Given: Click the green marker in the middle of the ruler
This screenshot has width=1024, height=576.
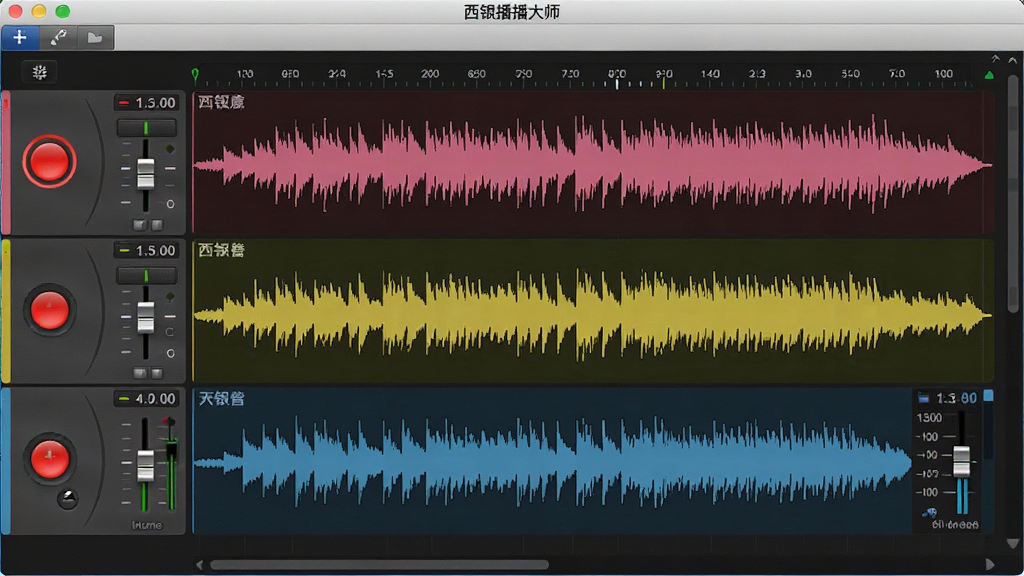Looking at the screenshot, I should [664, 83].
